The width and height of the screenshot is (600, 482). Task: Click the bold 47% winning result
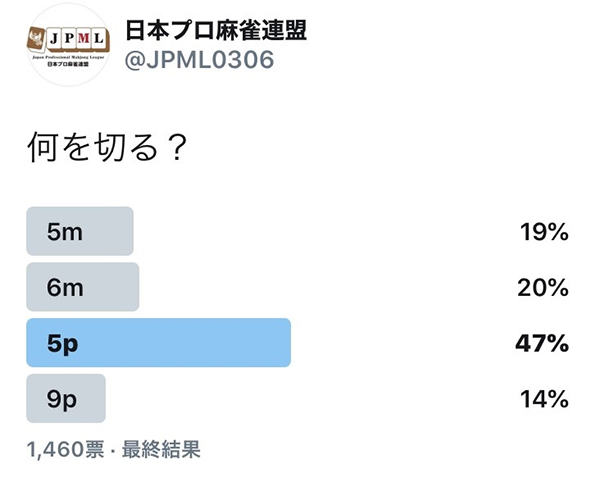click(542, 343)
